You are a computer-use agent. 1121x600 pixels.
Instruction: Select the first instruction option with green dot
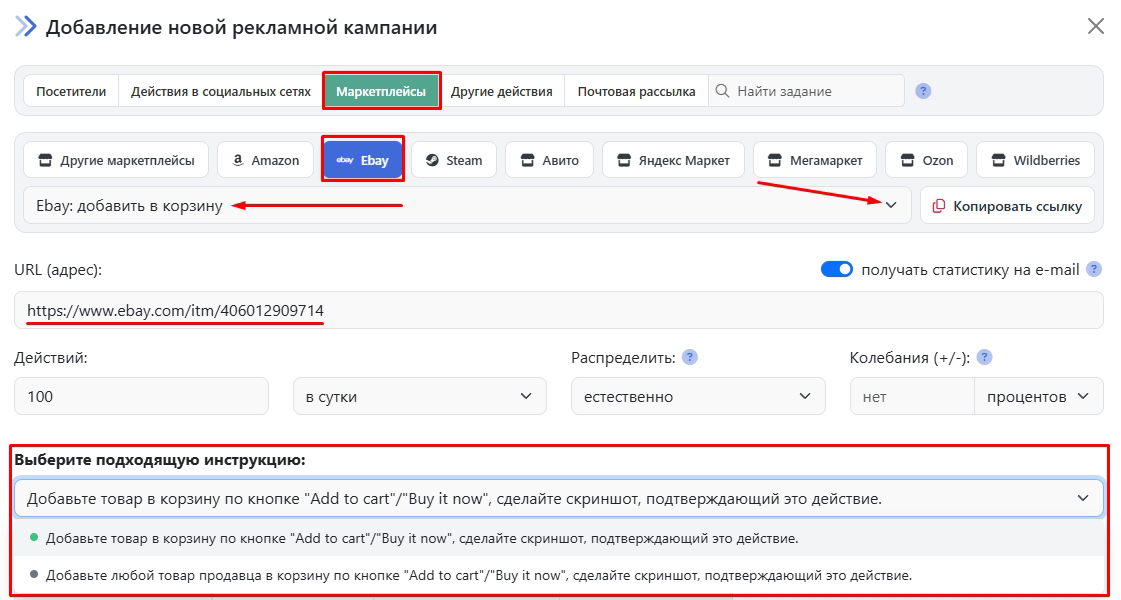tap(420, 538)
